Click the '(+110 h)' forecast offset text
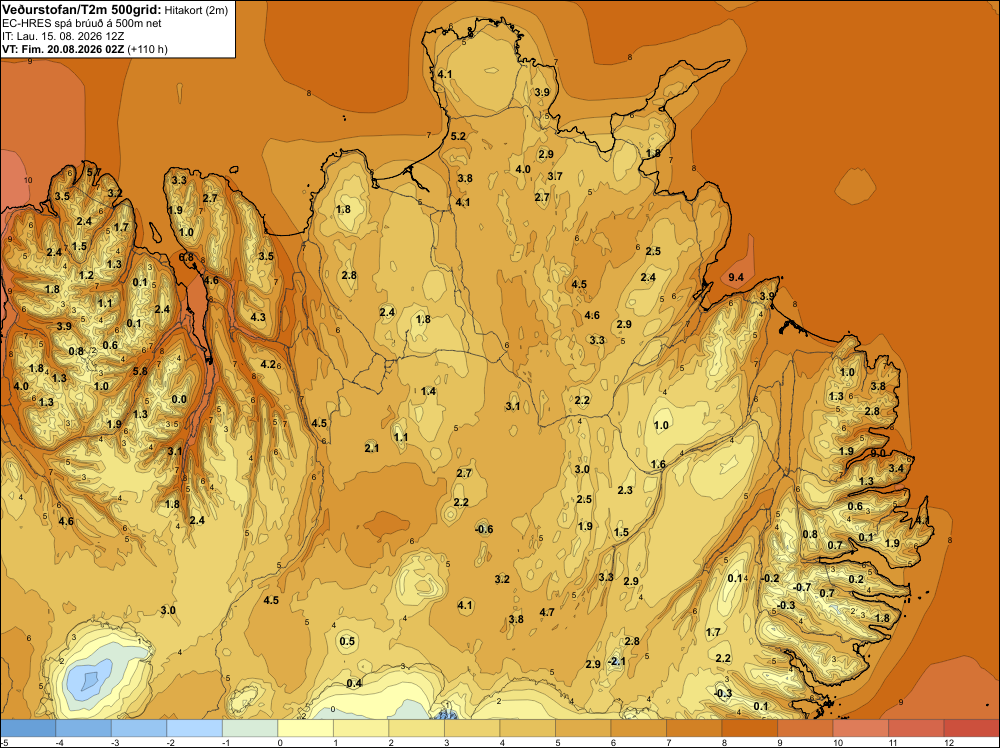The width and height of the screenshot is (1000, 748). 147,49
